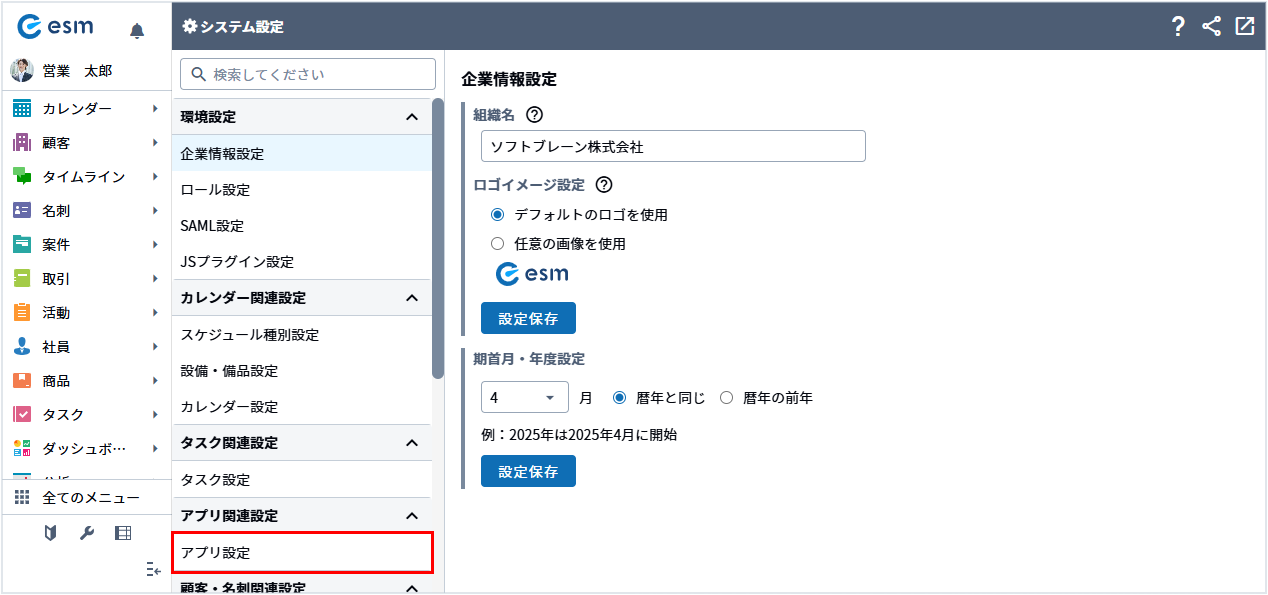Select 任意の画像を使用 radio option
This screenshot has width=1268, height=595.
click(x=498, y=243)
